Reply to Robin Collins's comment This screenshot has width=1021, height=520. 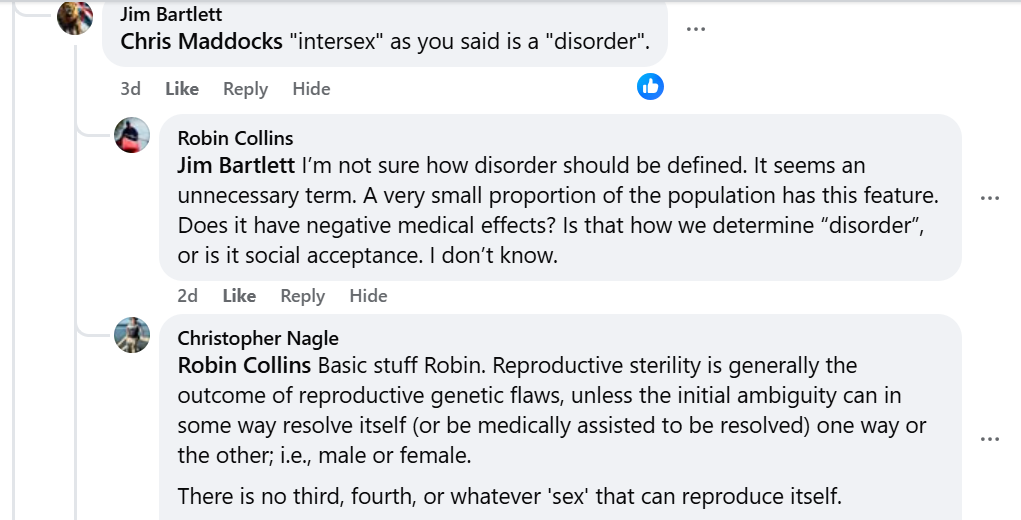click(x=303, y=296)
